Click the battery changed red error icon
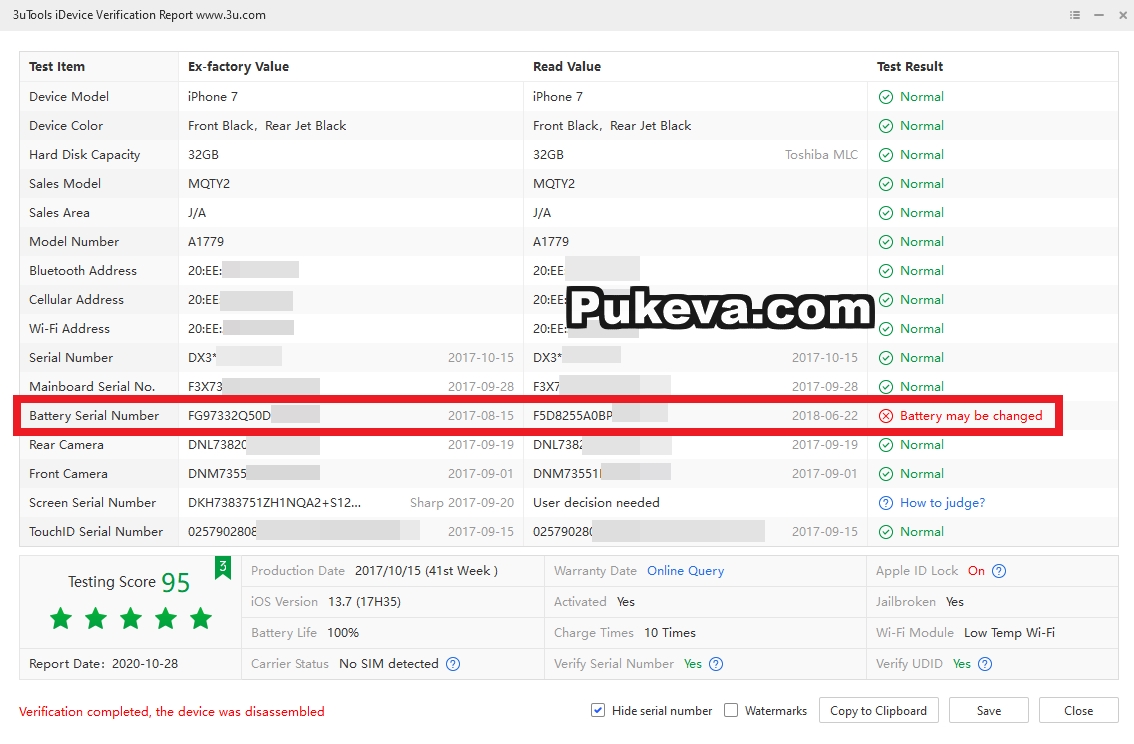This screenshot has height=744, width=1134. click(885, 416)
